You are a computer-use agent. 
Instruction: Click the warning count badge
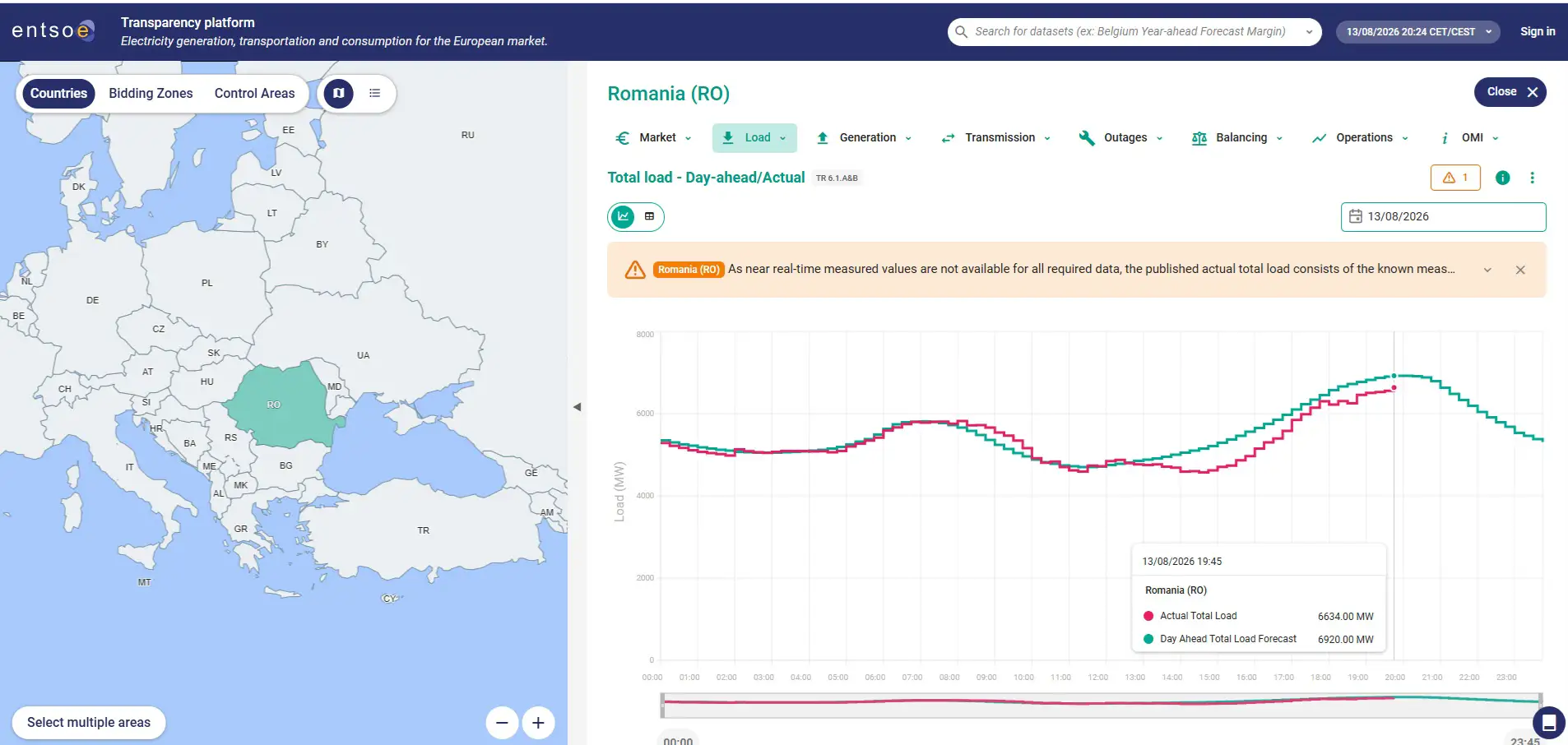1455,178
